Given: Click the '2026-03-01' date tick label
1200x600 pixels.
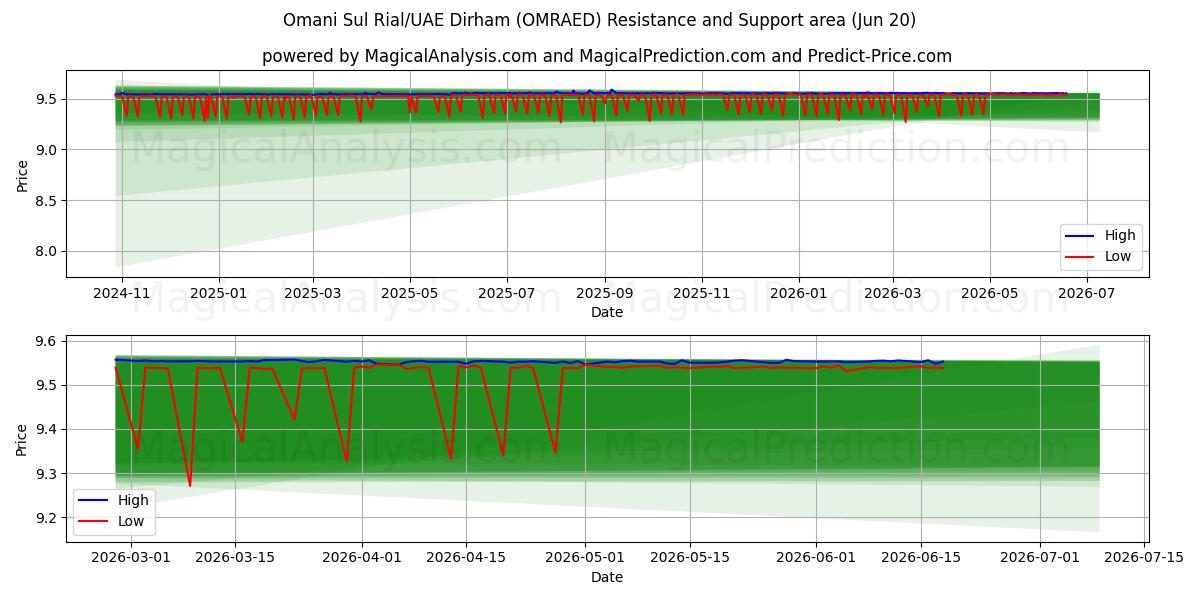Looking at the screenshot, I should click(x=130, y=558).
